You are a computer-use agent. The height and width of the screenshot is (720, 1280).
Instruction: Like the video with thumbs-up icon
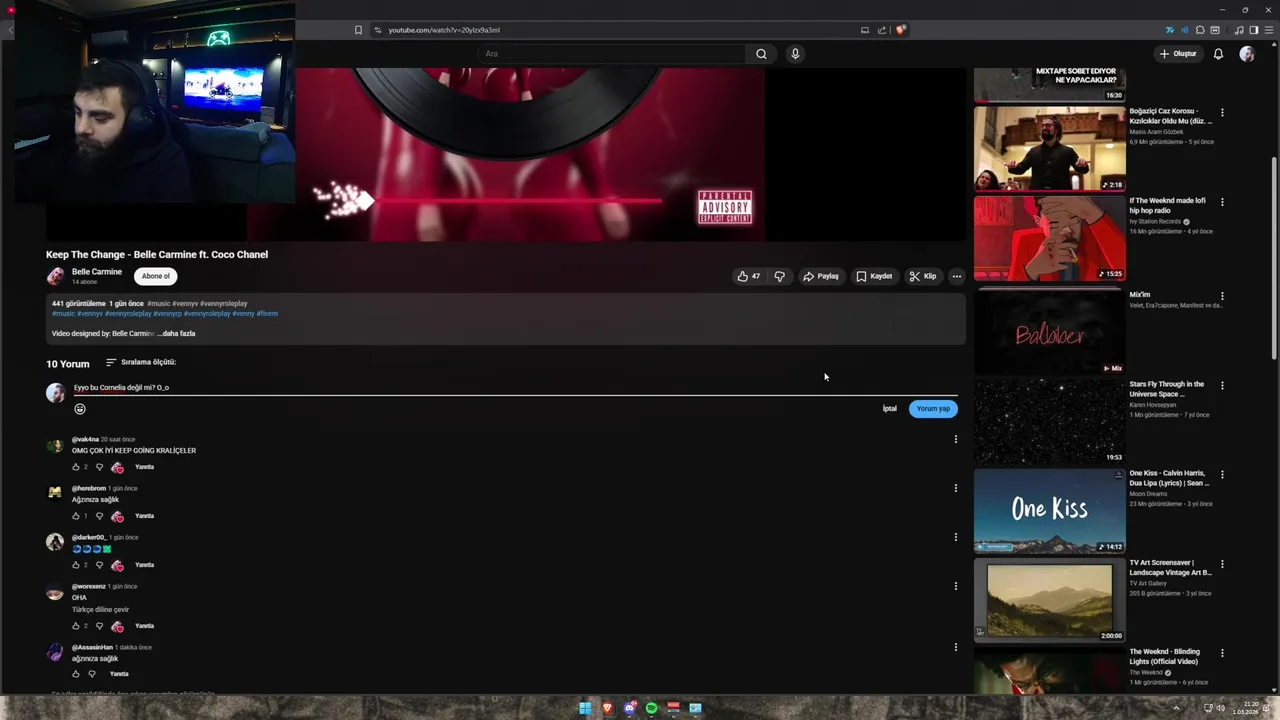748,276
